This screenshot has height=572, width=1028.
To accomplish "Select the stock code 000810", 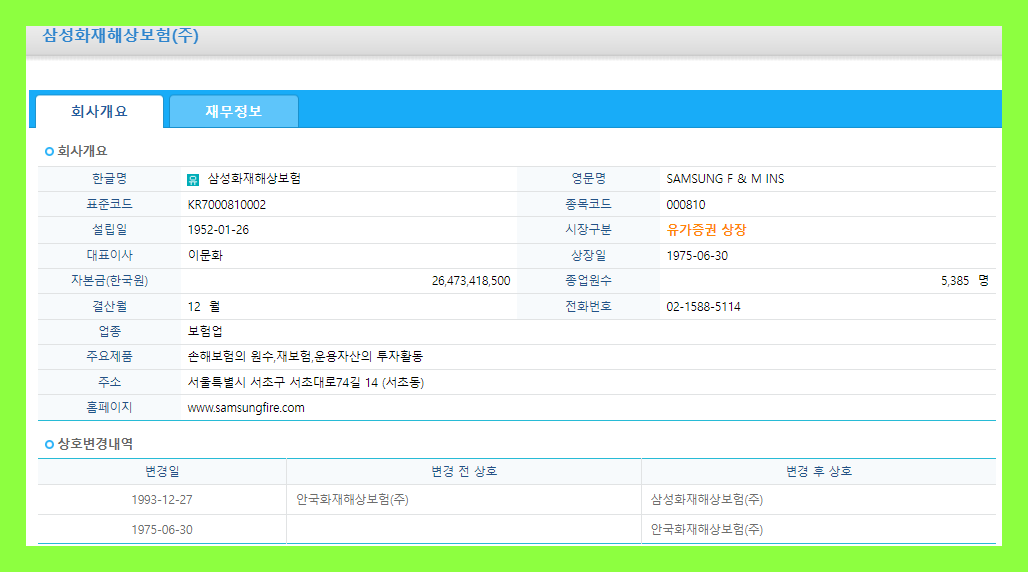I will tap(686, 205).
